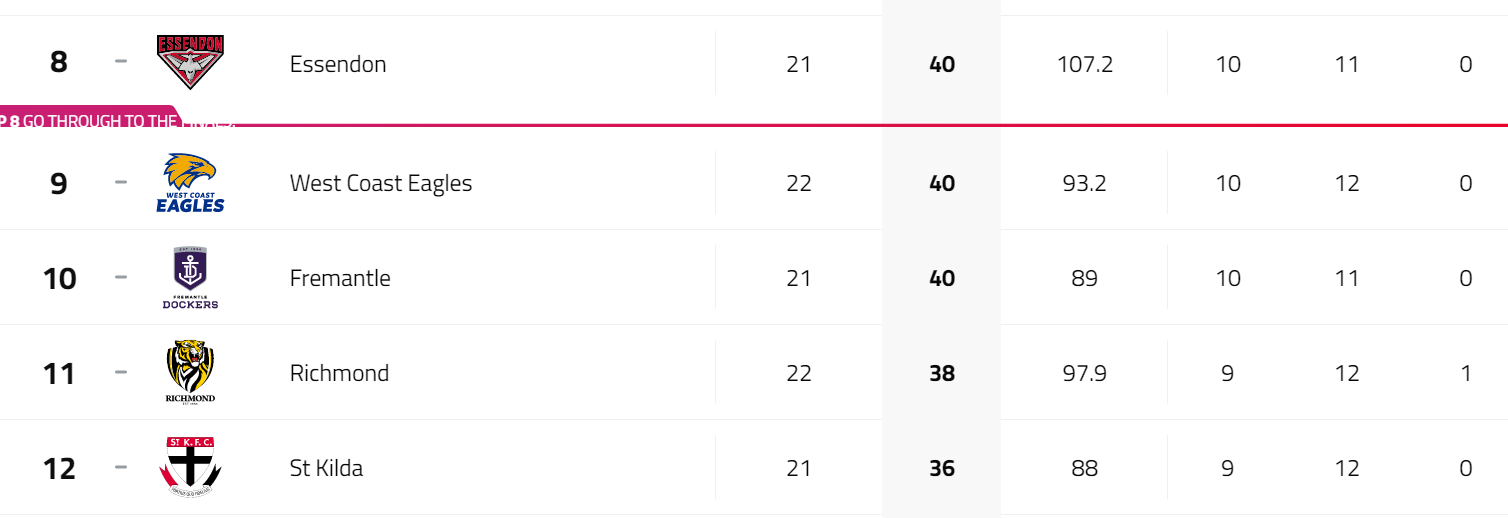Click the Fremantle Dockers logo
1508x518 pixels.
click(x=190, y=278)
